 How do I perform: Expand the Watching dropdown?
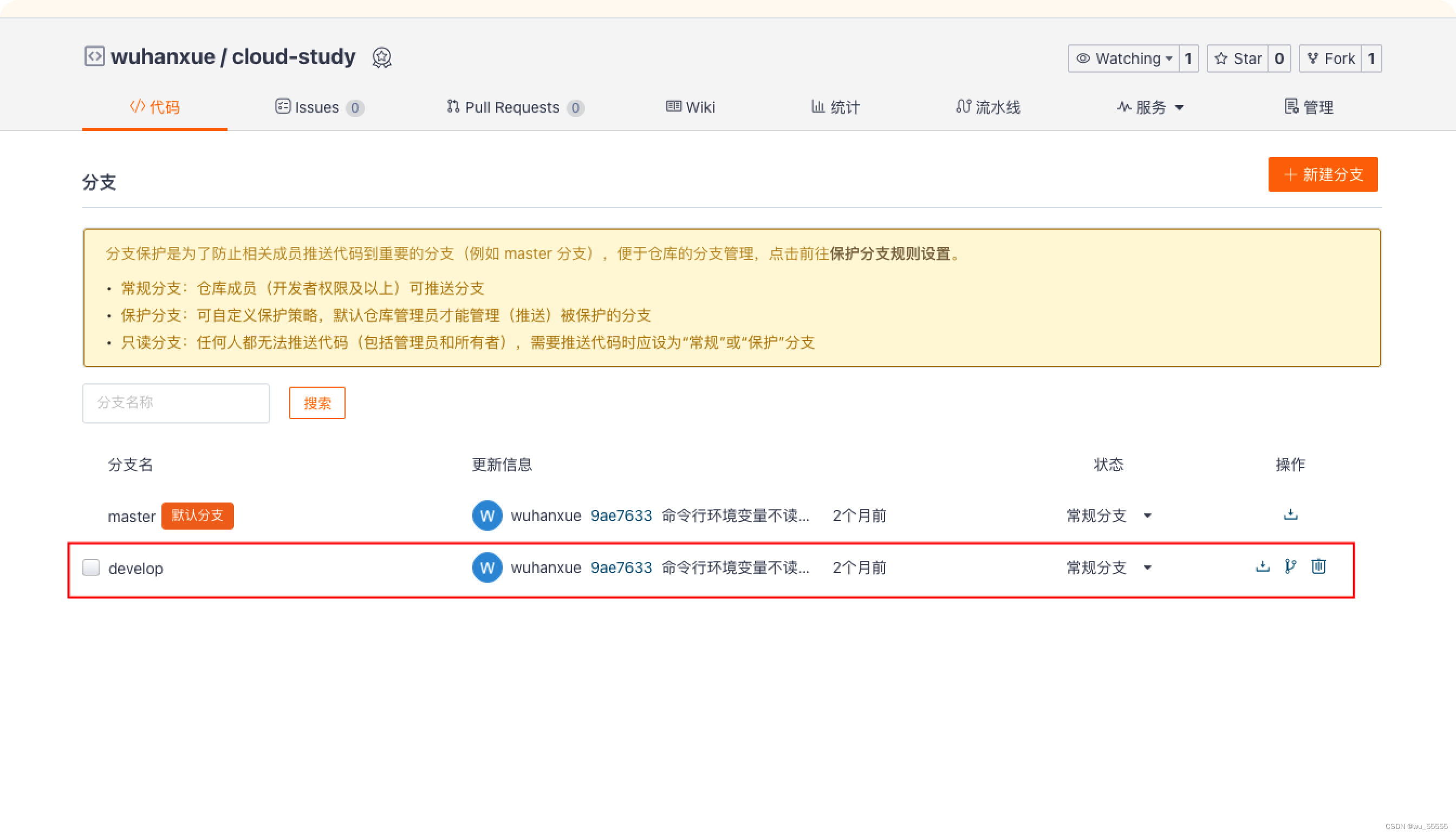(1123, 58)
